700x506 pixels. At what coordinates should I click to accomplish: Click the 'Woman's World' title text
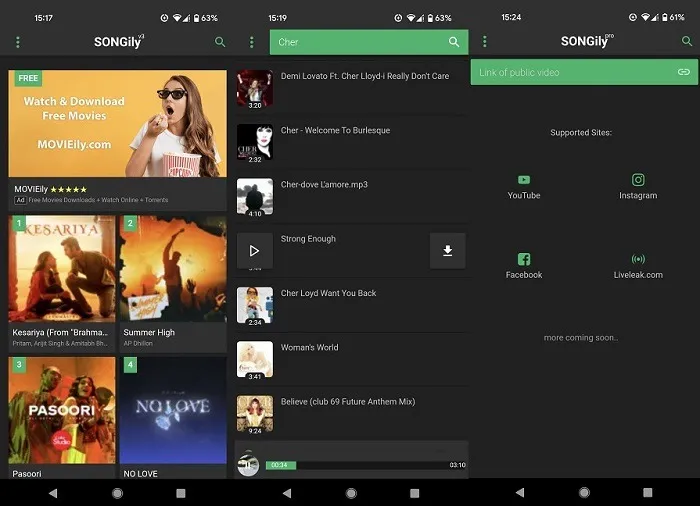(x=309, y=347)
